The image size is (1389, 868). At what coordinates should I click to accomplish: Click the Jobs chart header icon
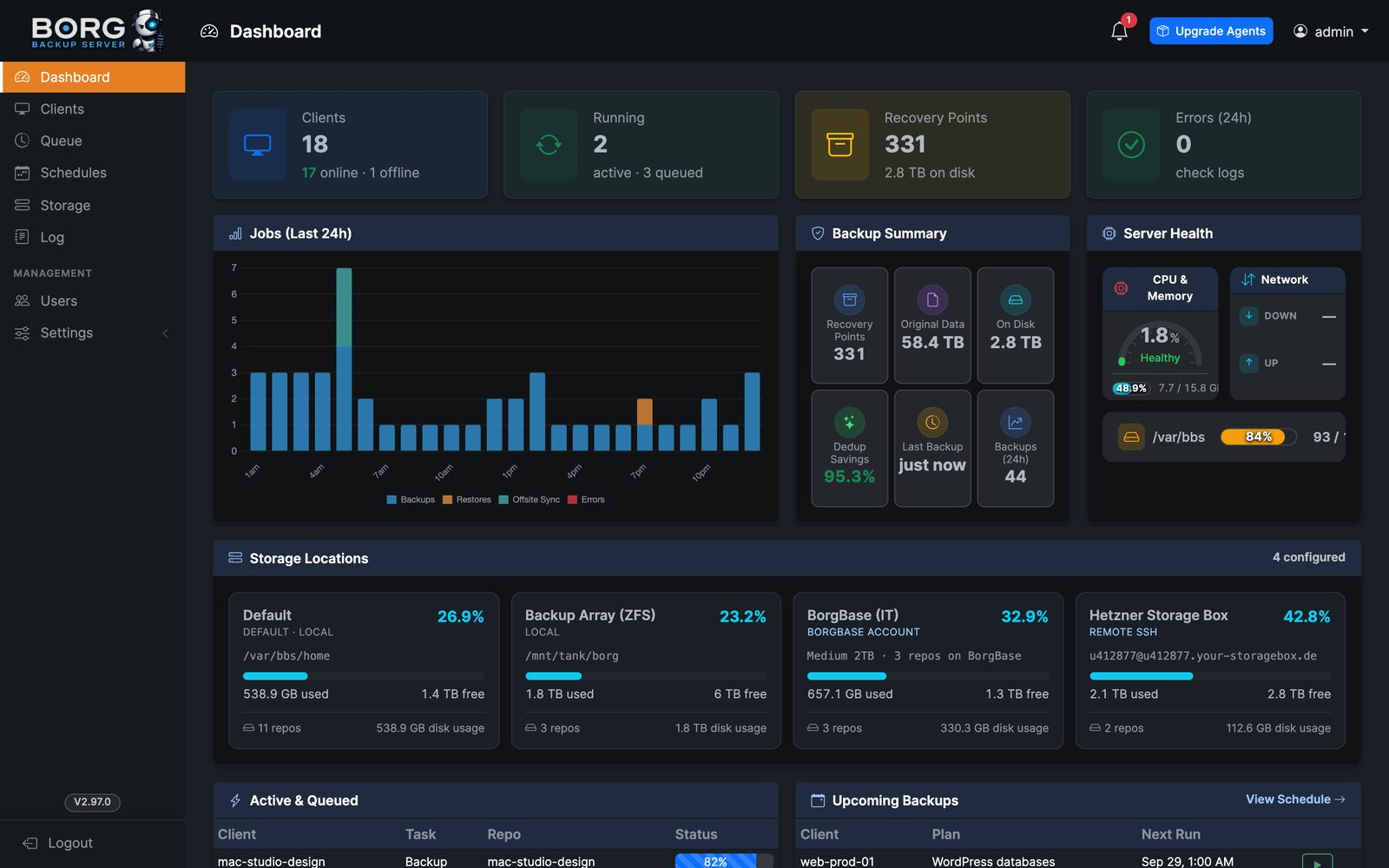coord(235,233)
